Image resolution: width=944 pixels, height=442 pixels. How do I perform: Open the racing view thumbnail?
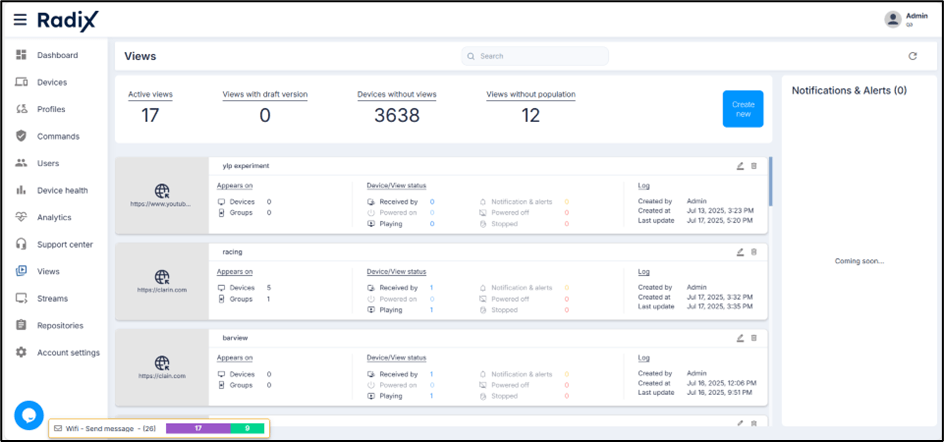tap(162, 281)
